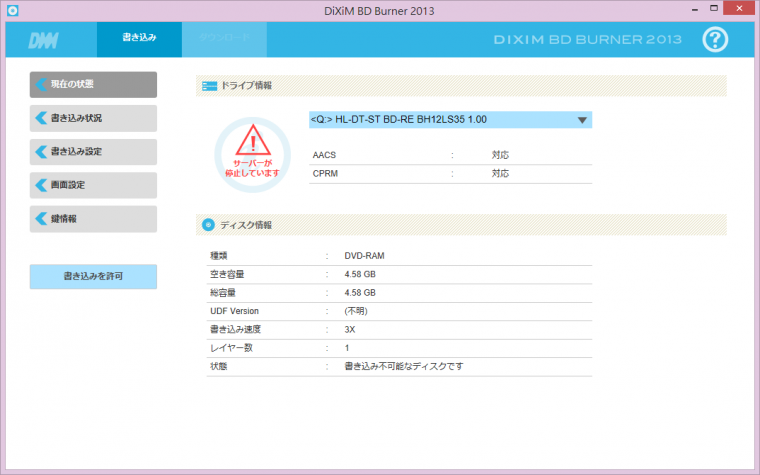Open the 現在の状態 sidebar item
The height and width of the screenshot is (475, 760).
(x=93, y=84)
